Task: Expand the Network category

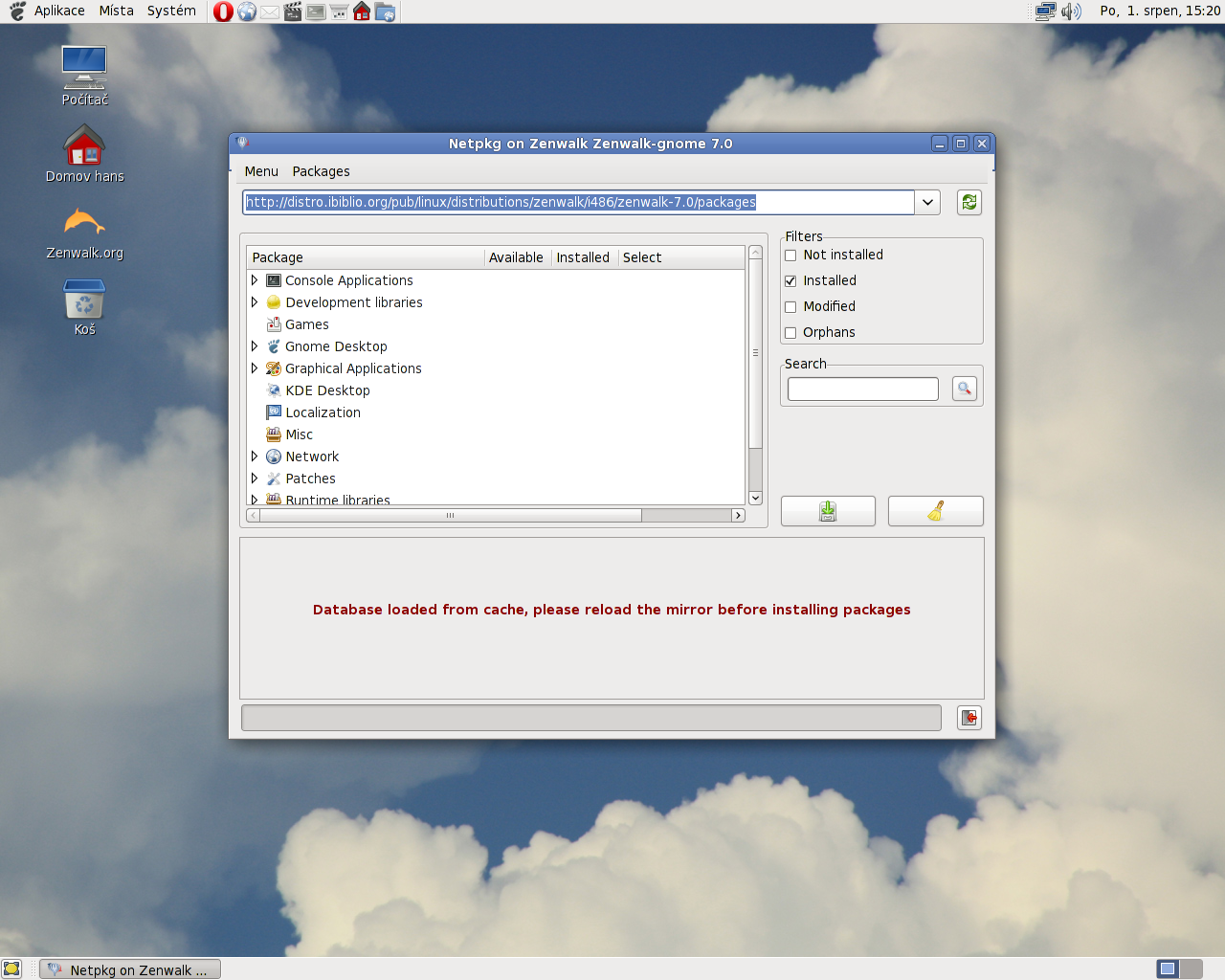Action: click(x=255, y=457)
